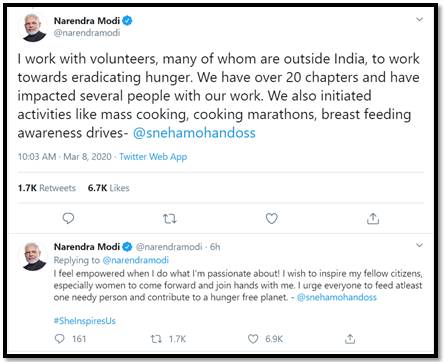The width and height of the screenshot is (444, 362).
Task: Like the main tweet with heart icon
Action: click(271, 219)
